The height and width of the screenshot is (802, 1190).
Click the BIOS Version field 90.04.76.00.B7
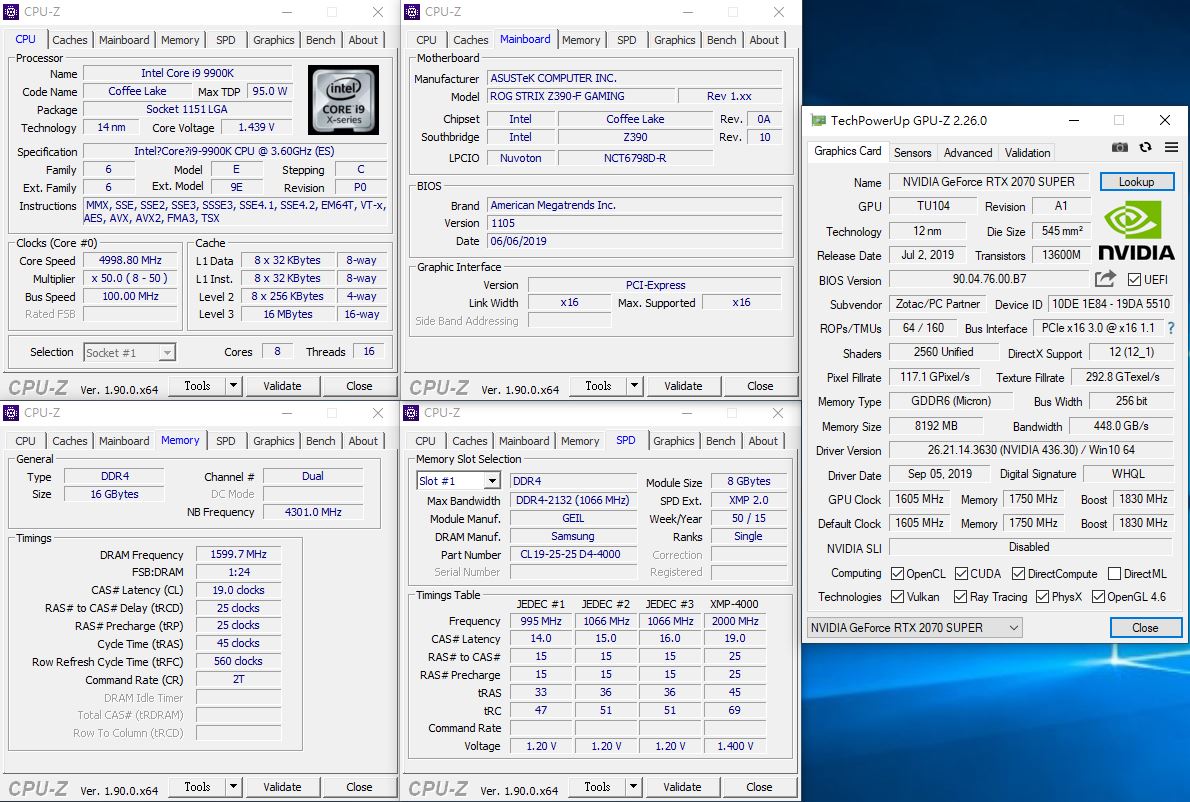click(x=990, y=279)
